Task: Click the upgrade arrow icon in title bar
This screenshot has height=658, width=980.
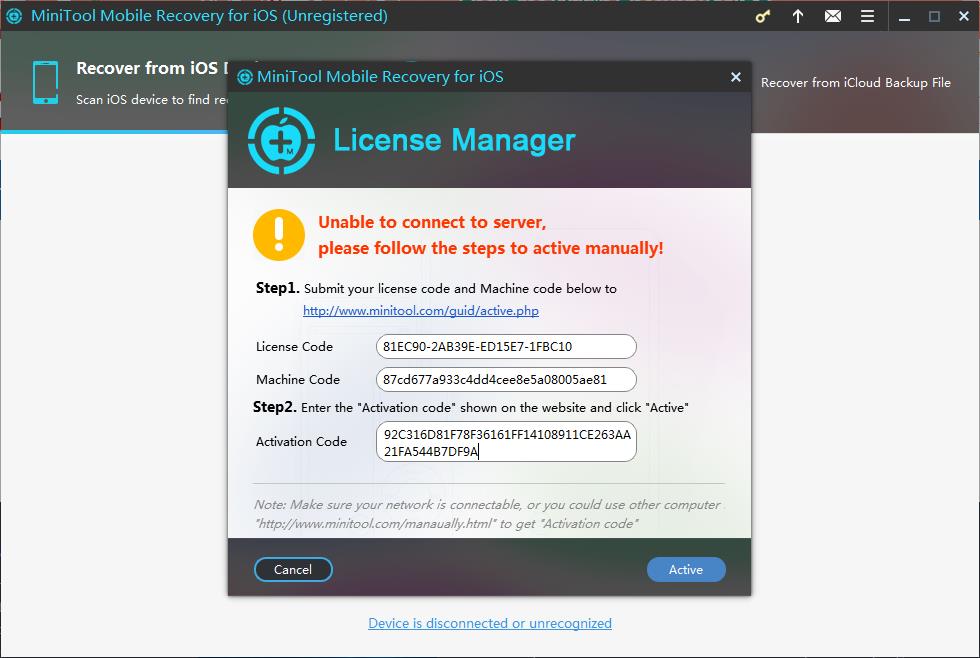Action: (x=798, y=16)
